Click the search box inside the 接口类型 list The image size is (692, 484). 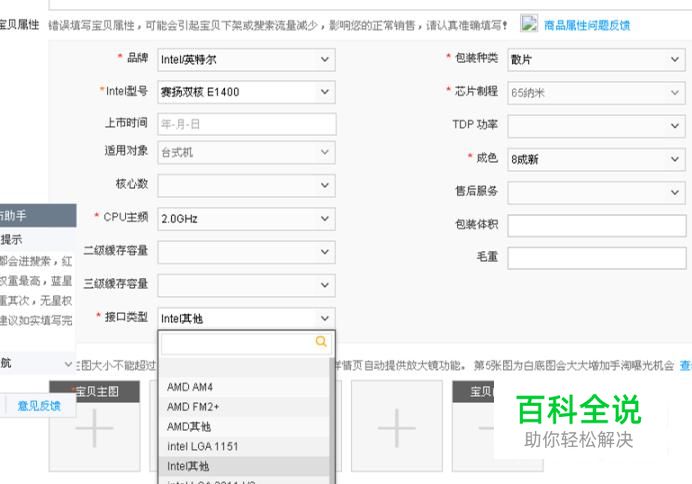click(x=245, y=344)
